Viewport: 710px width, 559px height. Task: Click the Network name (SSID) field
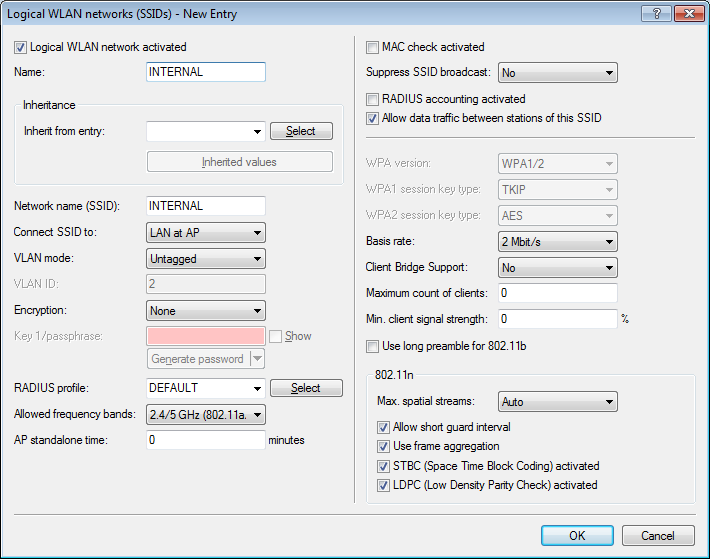click(x=205, y=206)
